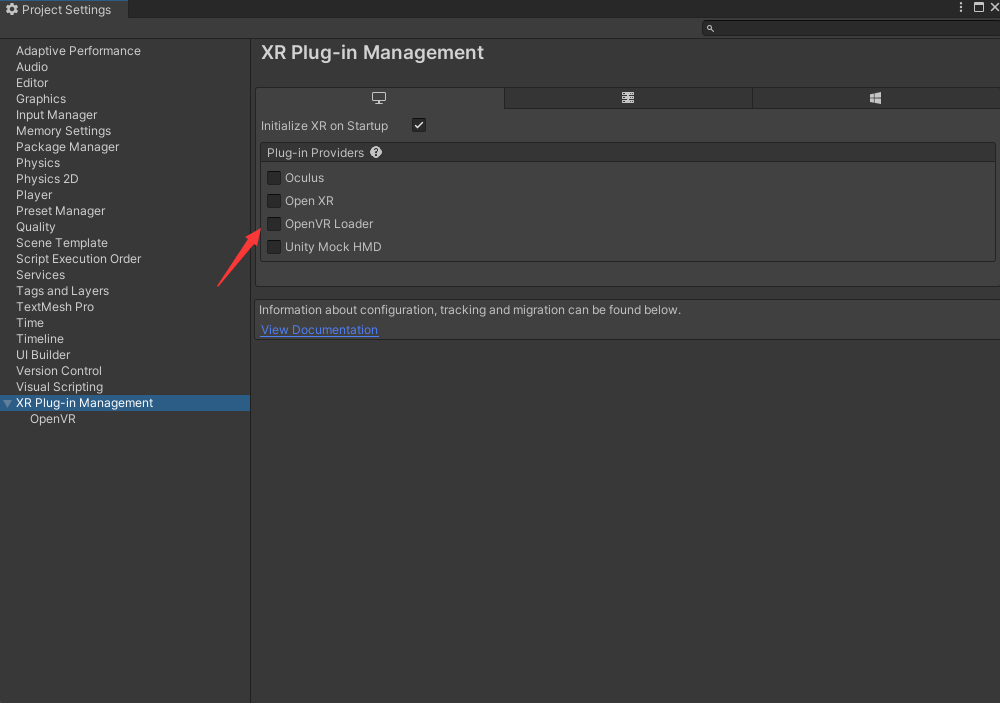Image resolution: width=1000 pixels, height=703 pixels.
Task: Open Player settings
Action: pyautogui.click(x=34, y=195)
